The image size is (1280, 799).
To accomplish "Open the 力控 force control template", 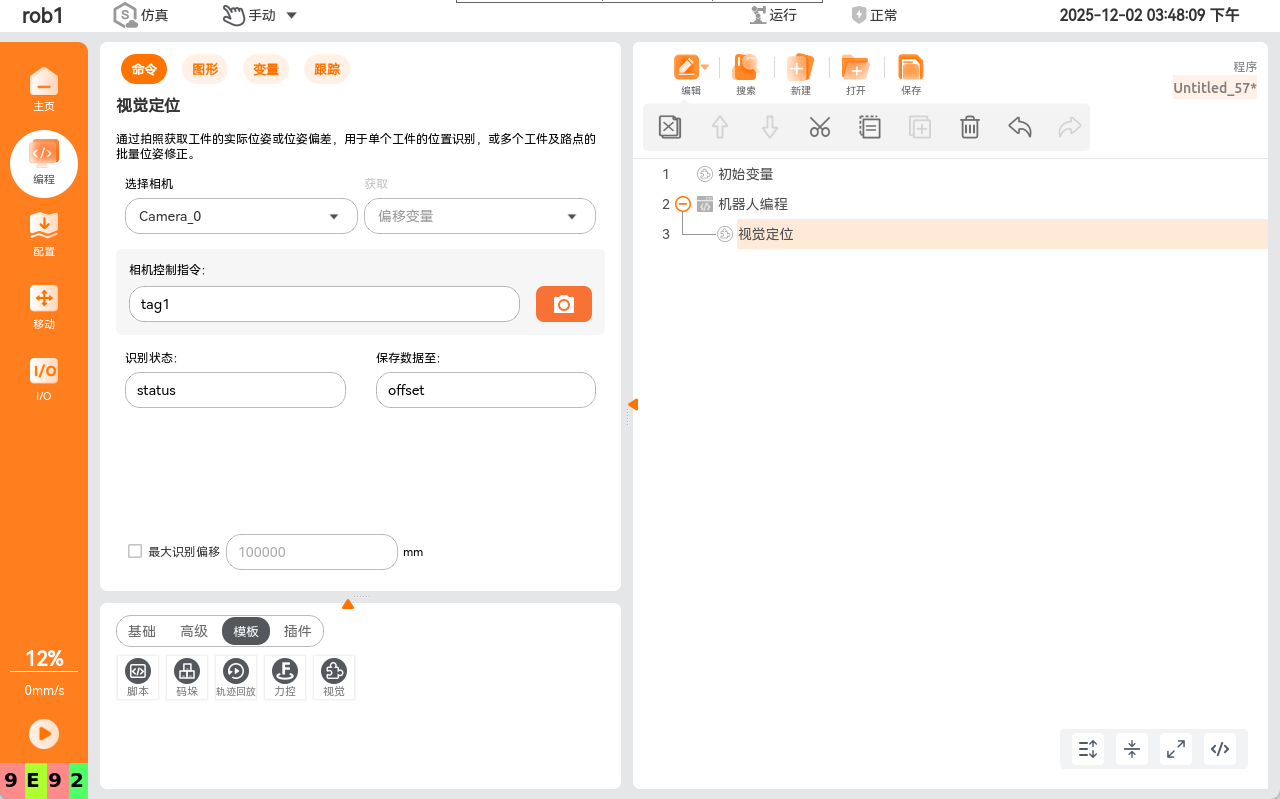I will pos(285,677).
